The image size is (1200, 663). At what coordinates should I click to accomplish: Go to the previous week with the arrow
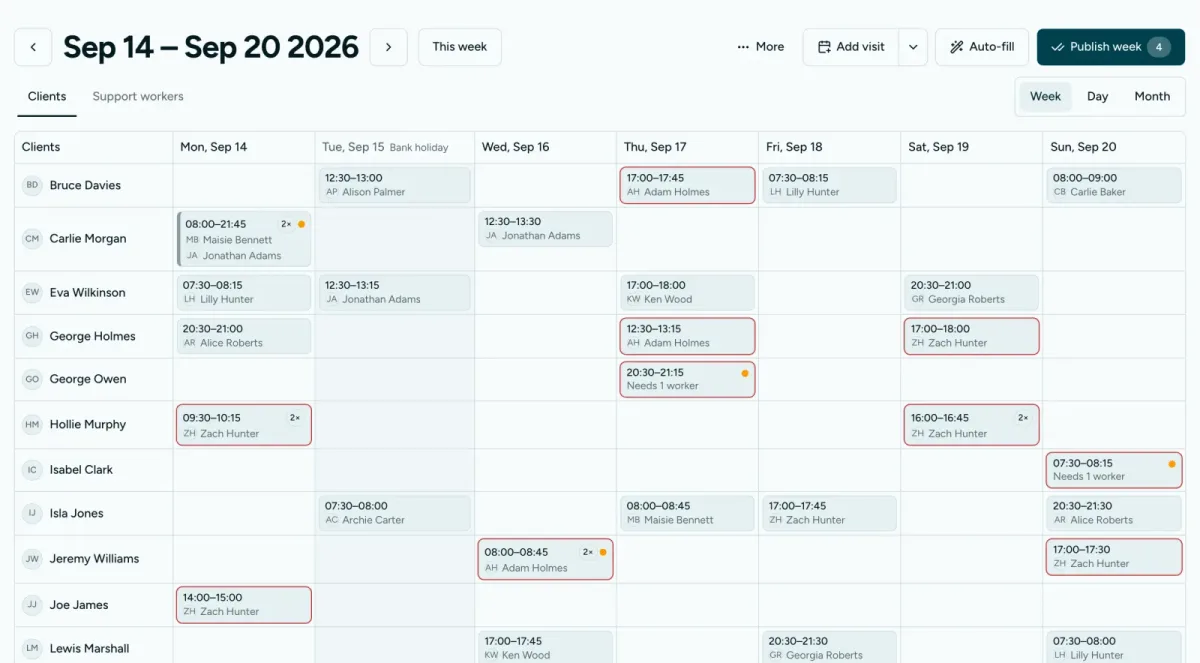(x=33, y=47)
